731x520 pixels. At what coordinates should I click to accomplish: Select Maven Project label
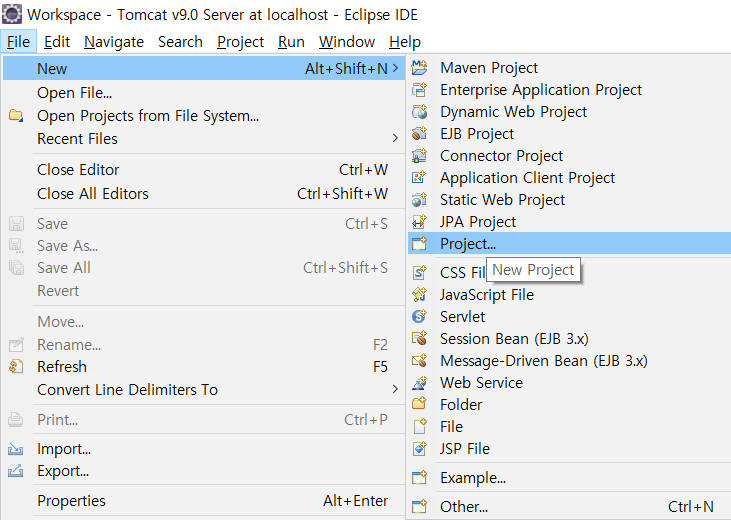pyautogui.click(x=489, y=68)
